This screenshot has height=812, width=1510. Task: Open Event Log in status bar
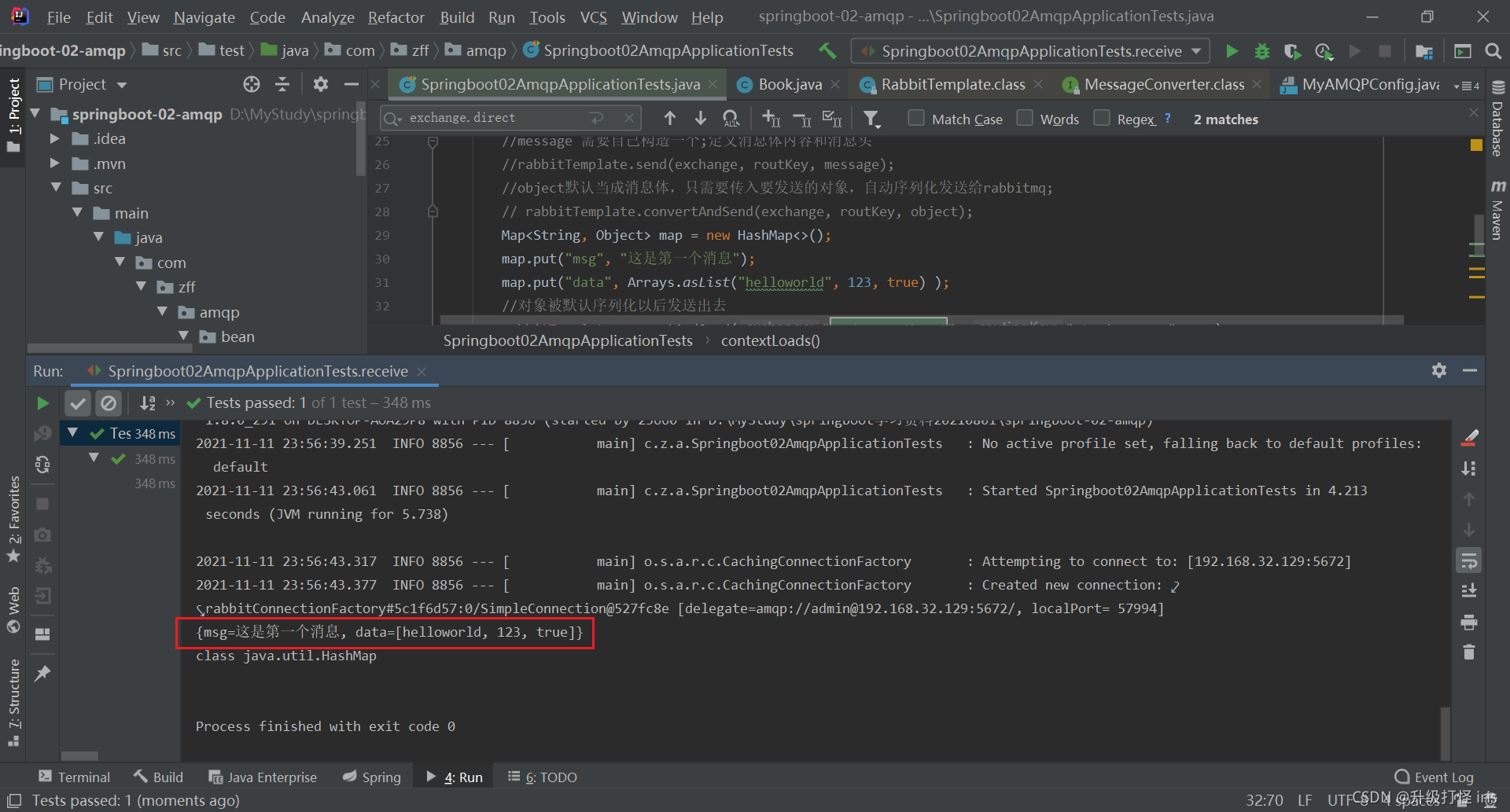click(x=1434, y=777)
